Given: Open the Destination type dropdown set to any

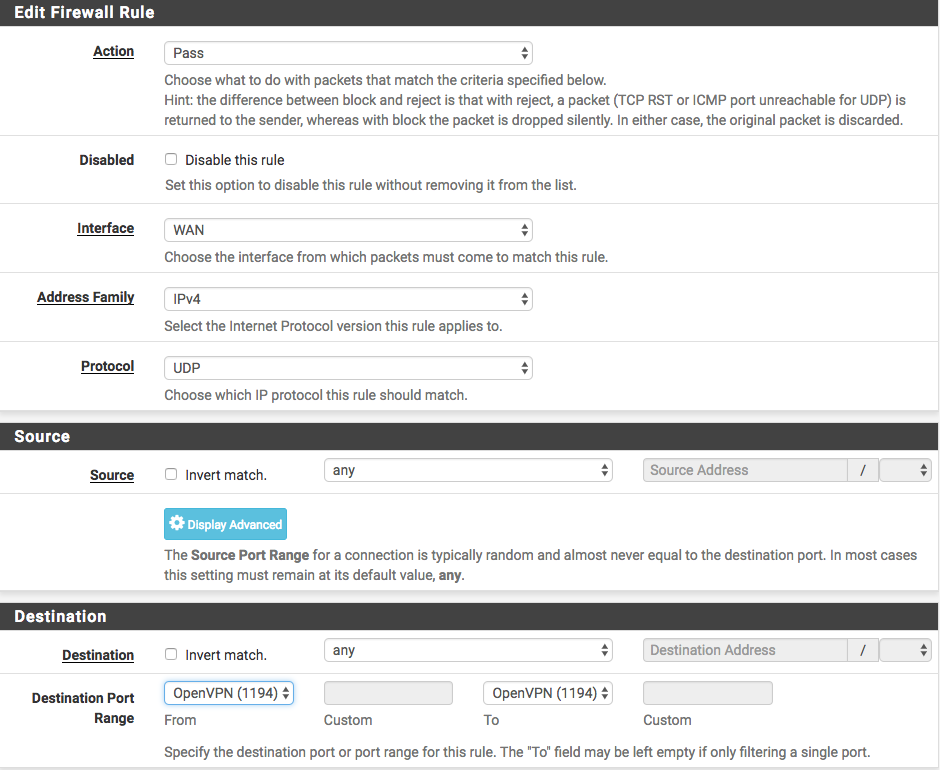Looking at the screenshot, I should click(x=468, y=651).
